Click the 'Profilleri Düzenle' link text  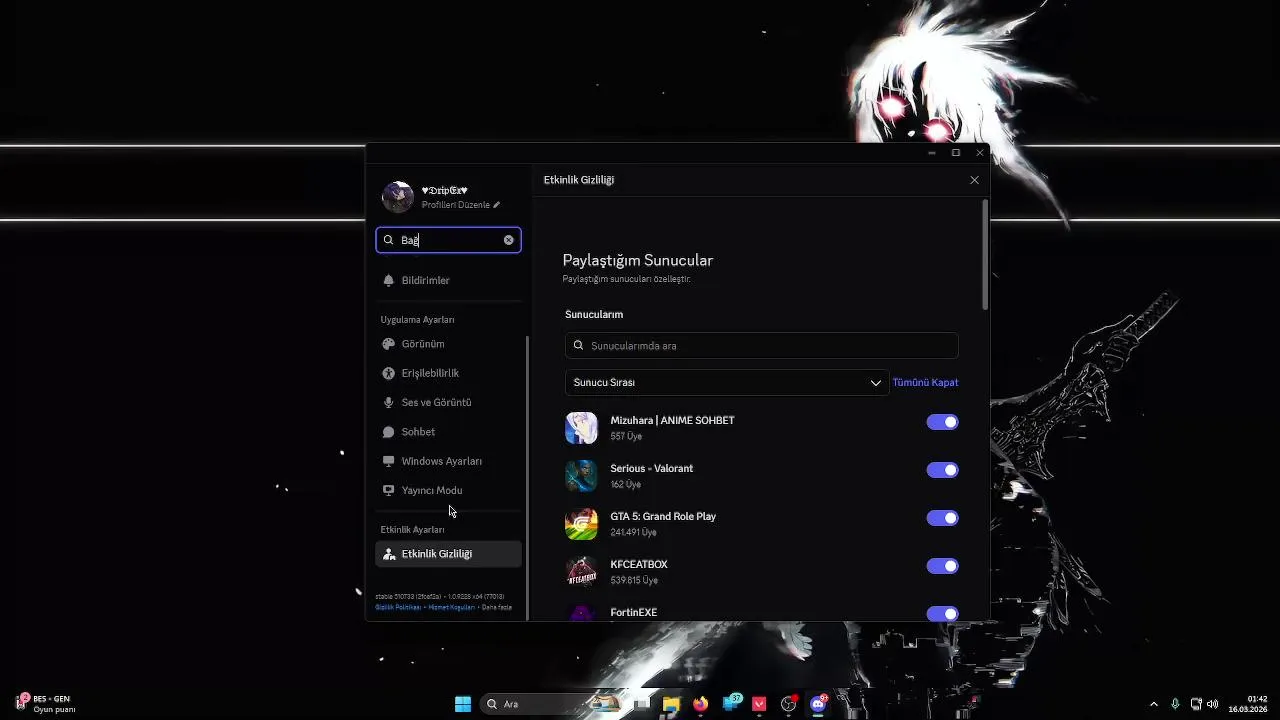pyautogui.click(x=455, y=205)
